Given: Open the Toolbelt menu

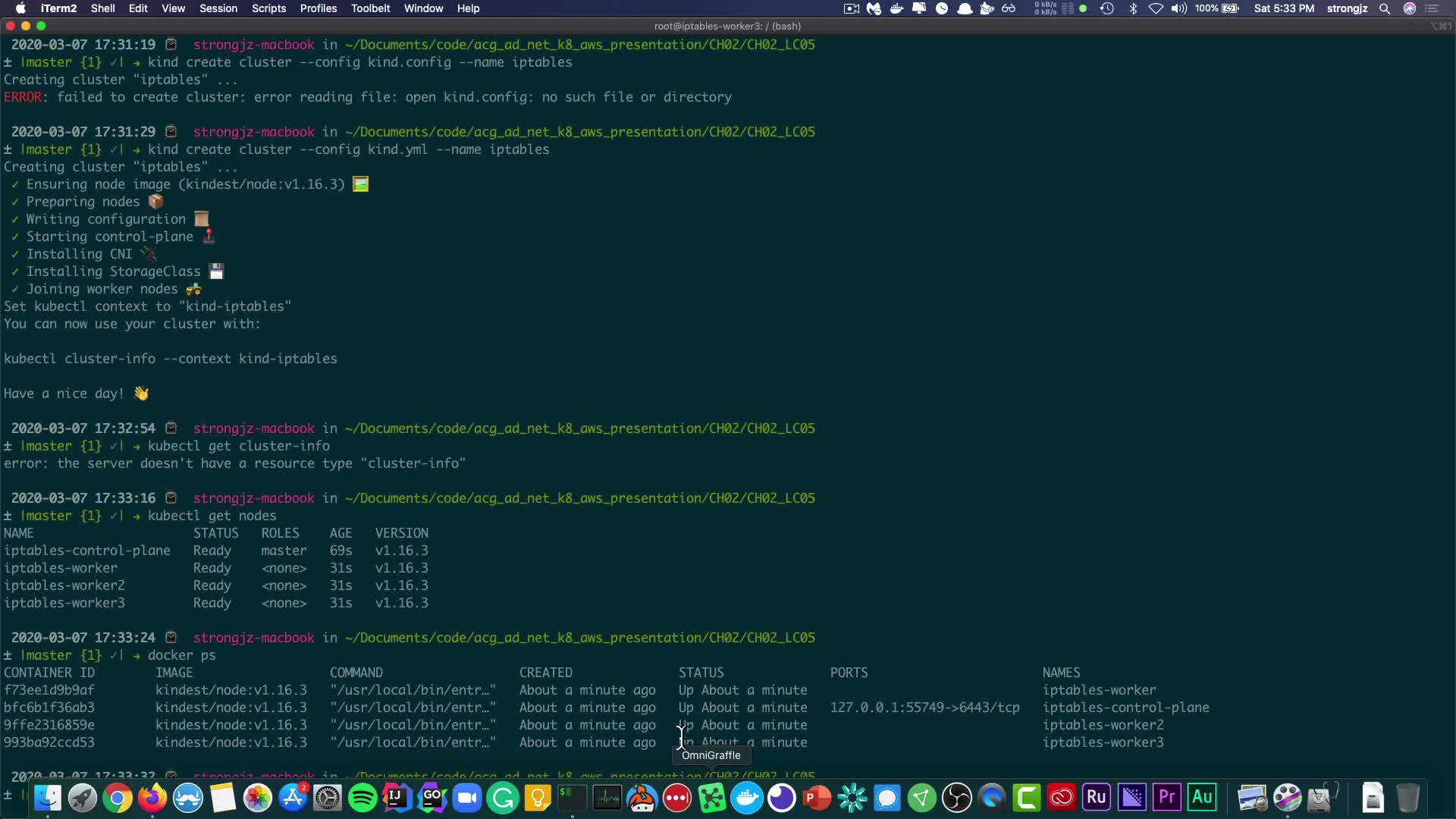Looking at the screenshot, I should pos(370,8).
